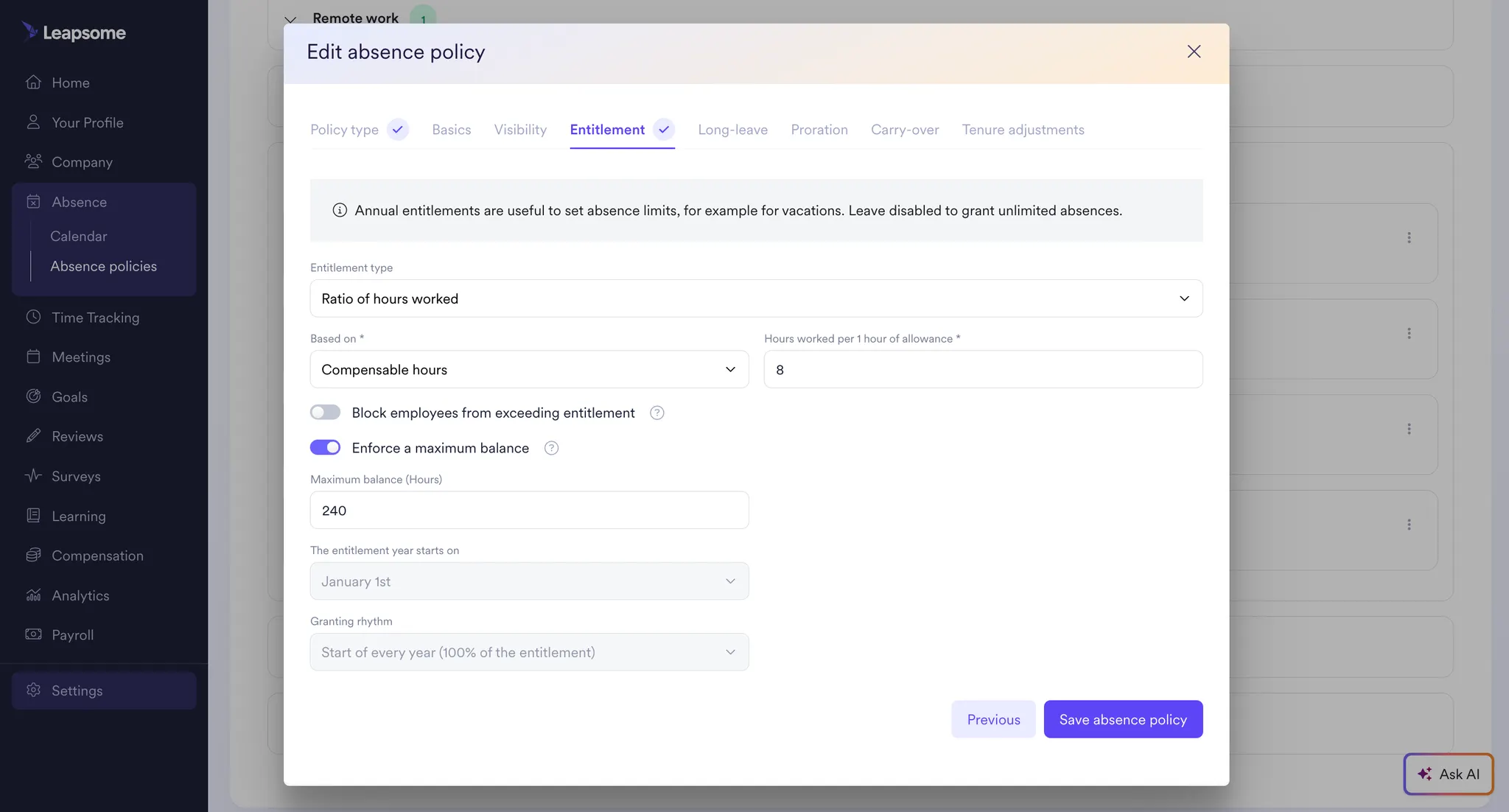The width and height of the screenshot is (1509, 812).
Task: Click the Ask AI button
Action: (1448, 774)
